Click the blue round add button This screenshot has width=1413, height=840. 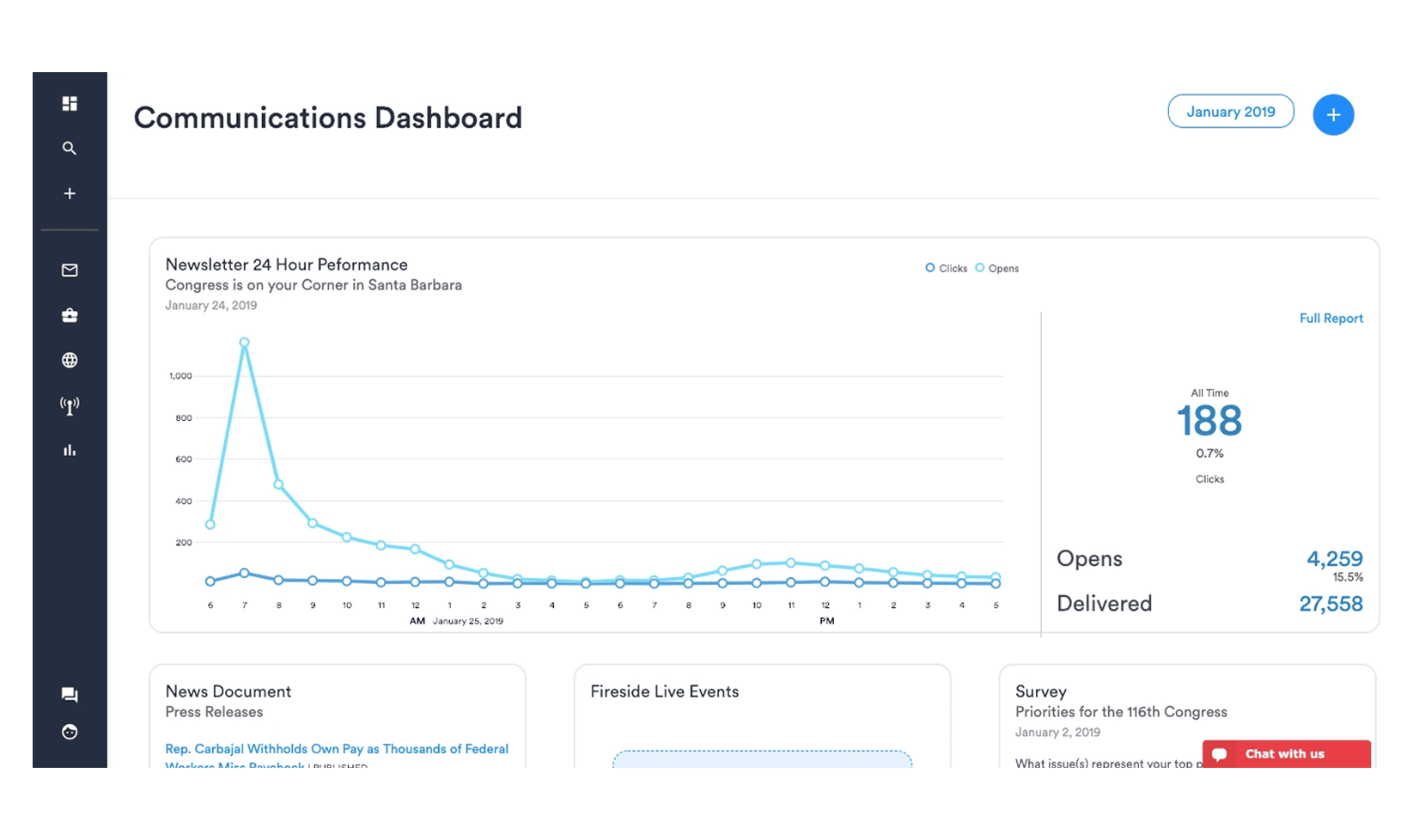(1333, 115)
